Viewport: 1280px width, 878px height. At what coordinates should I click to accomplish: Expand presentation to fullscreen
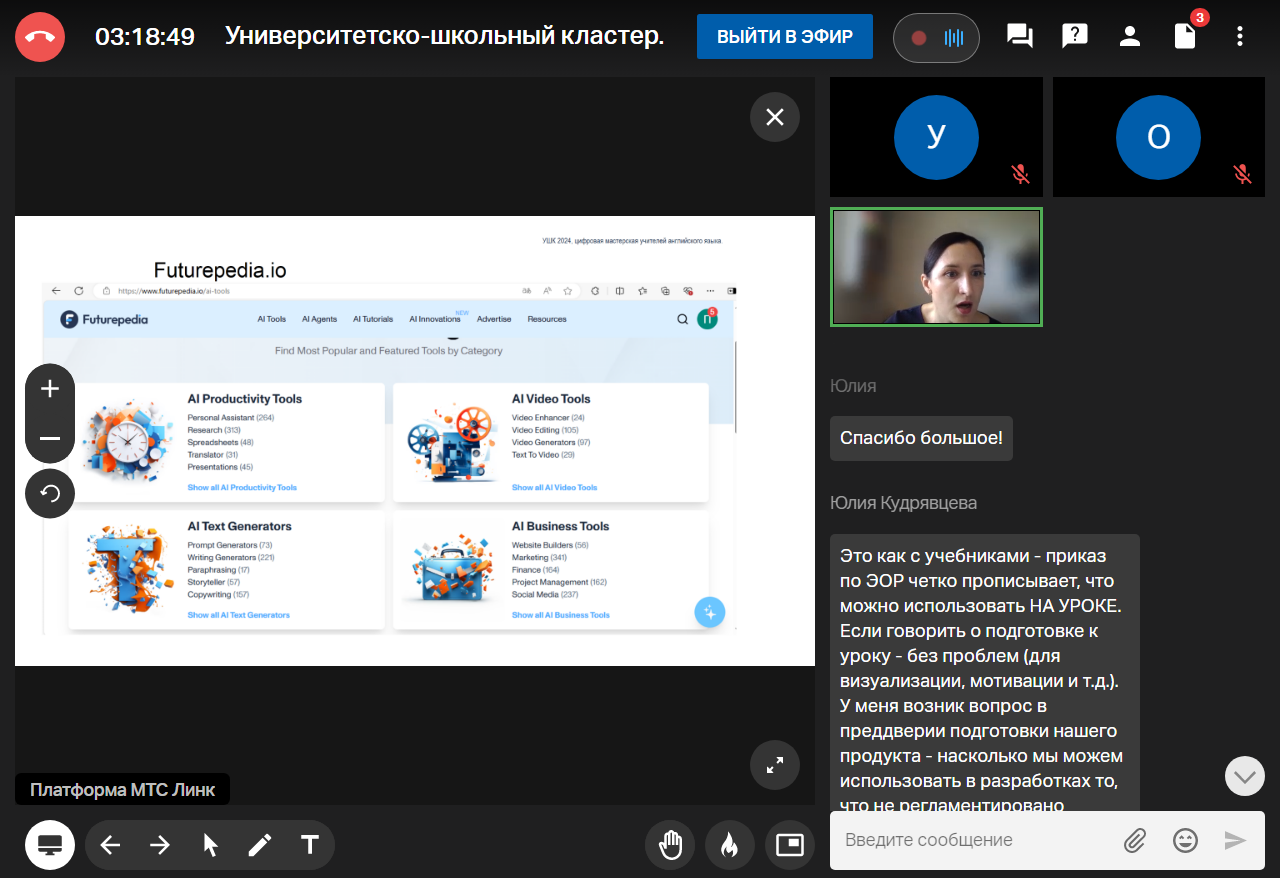(x=775, y=765)
